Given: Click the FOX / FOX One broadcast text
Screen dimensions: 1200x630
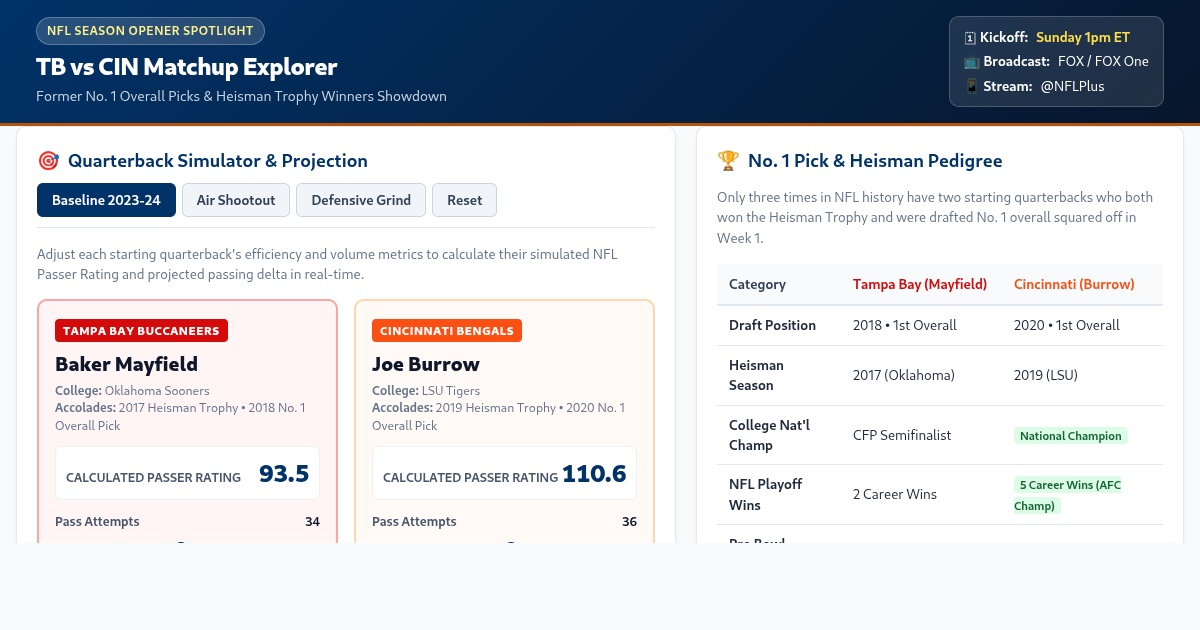Looking at the screenshot, I should 1103,61.
